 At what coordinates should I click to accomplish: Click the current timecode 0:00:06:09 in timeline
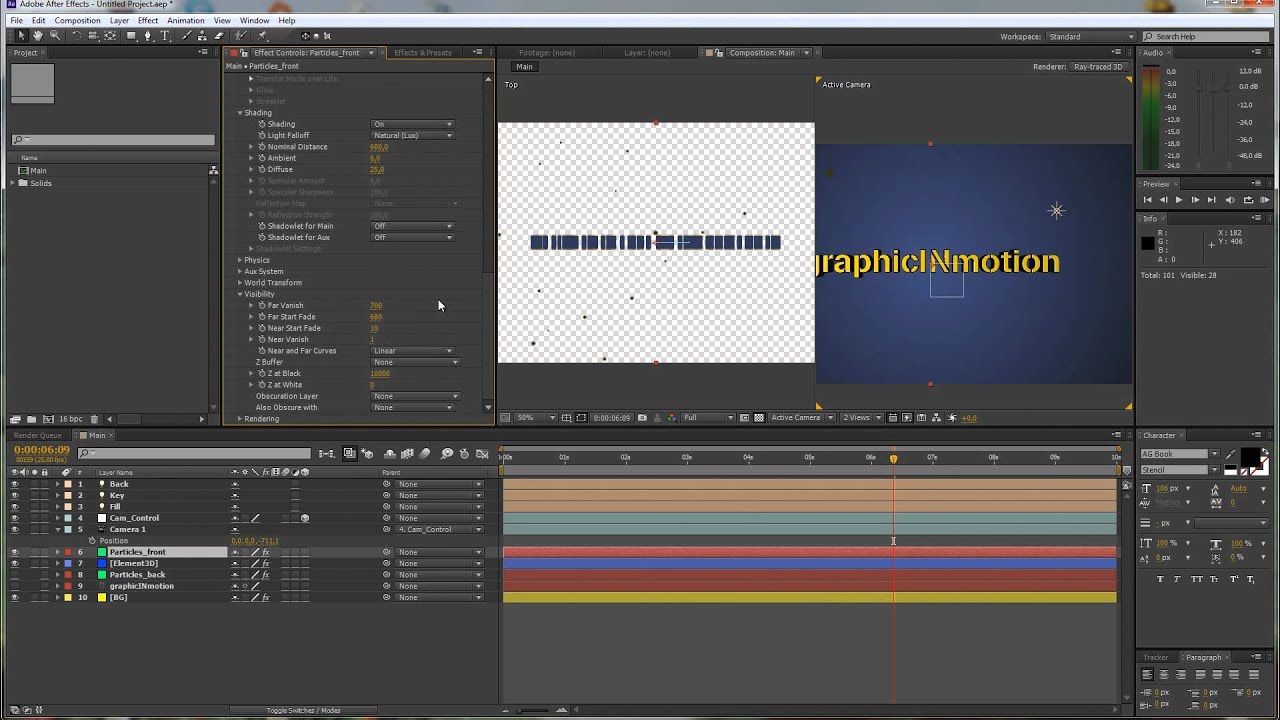coord(42,450)
